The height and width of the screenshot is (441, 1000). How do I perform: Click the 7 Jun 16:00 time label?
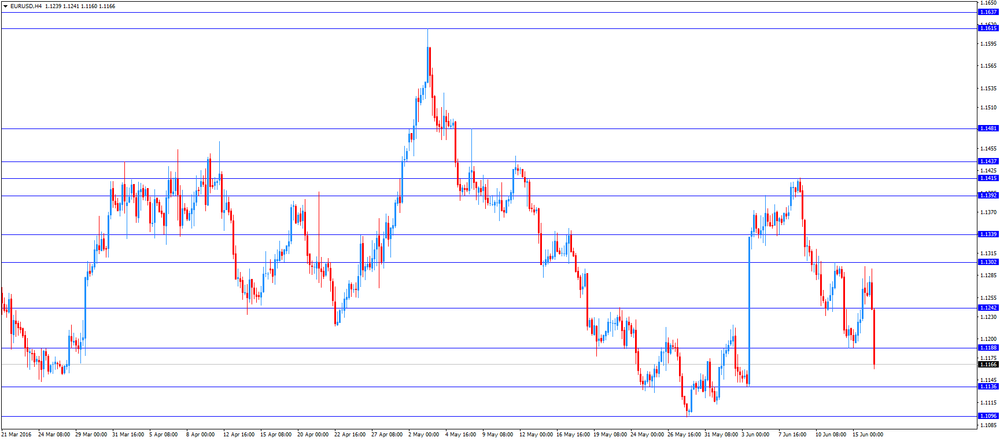(794, 434)
